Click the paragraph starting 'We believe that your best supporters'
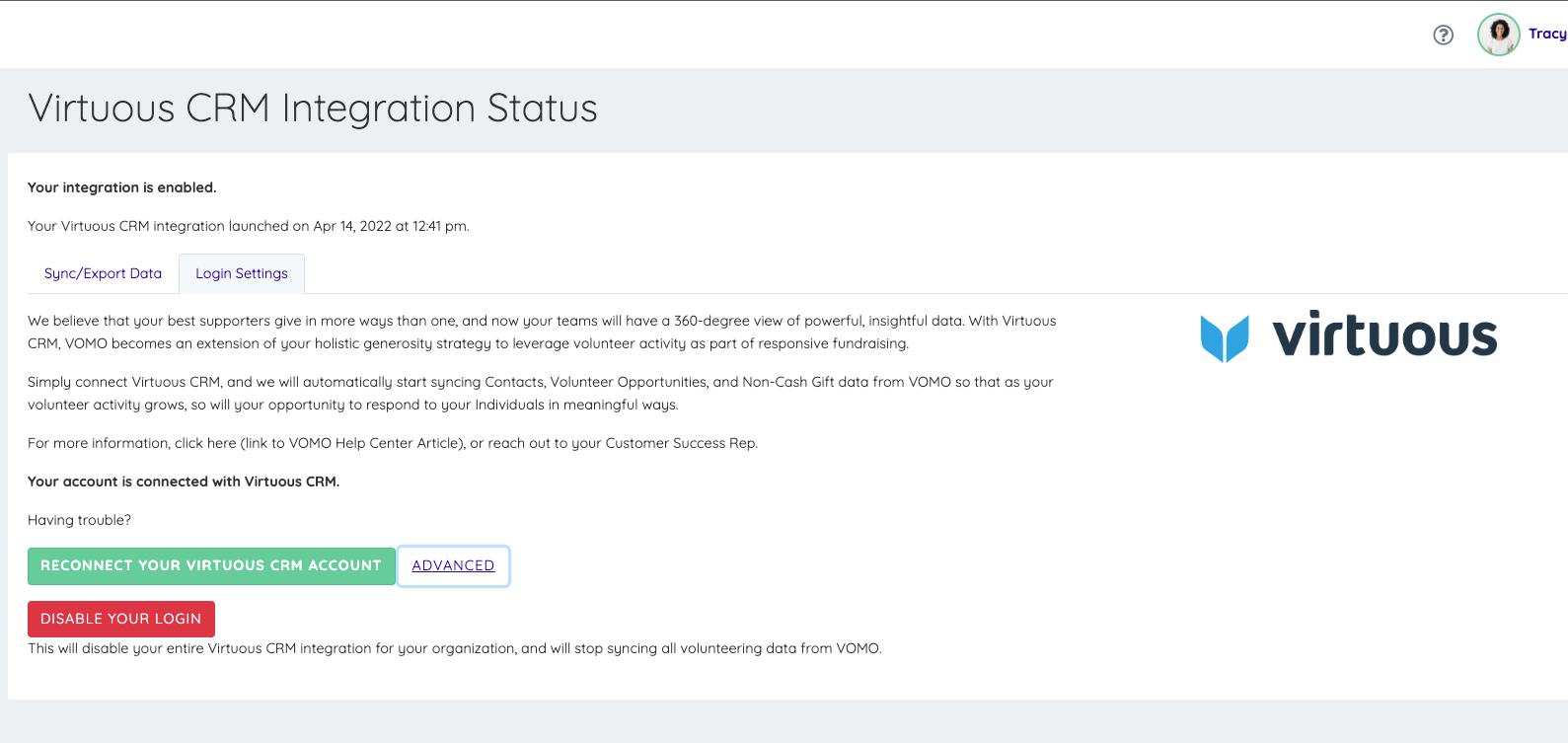Viewport: 1568px width, 743px height. pyautogui.click(x=542, y=332)
